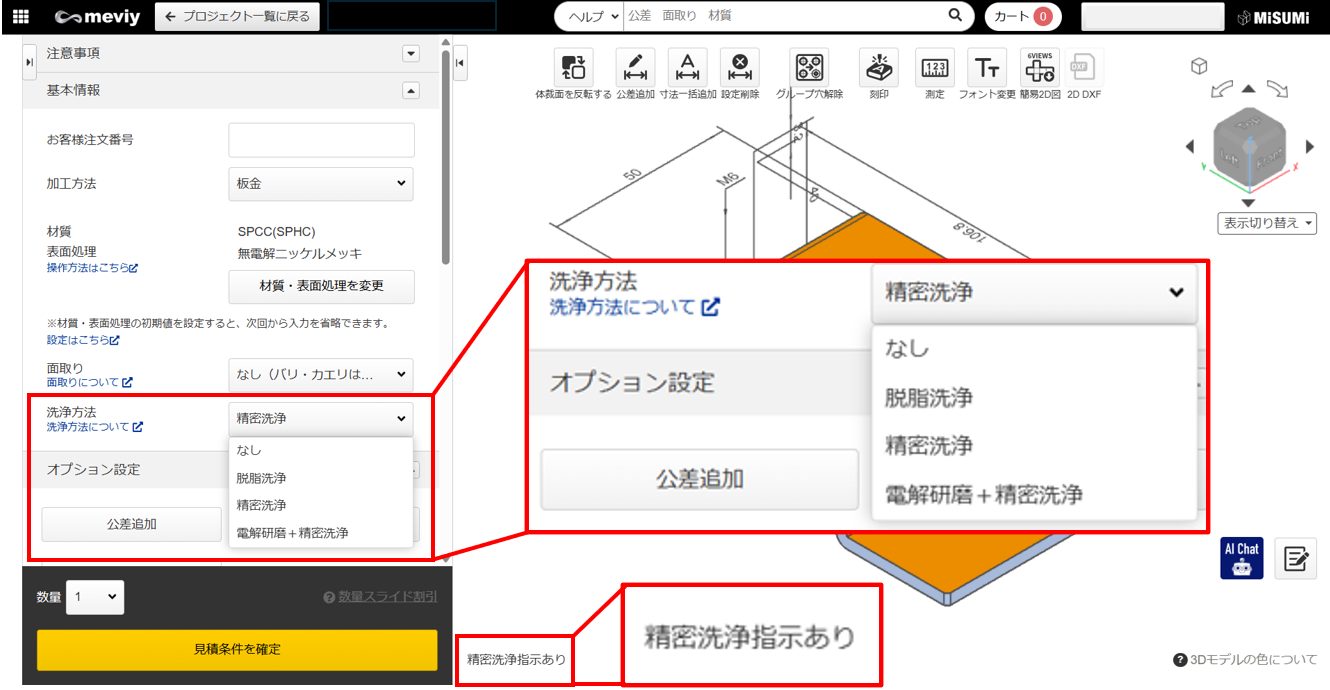The image size is (1330, 690).
Task: Select the 寸法一括追加 batch dimension tool
Action: (x=687, y=68)
